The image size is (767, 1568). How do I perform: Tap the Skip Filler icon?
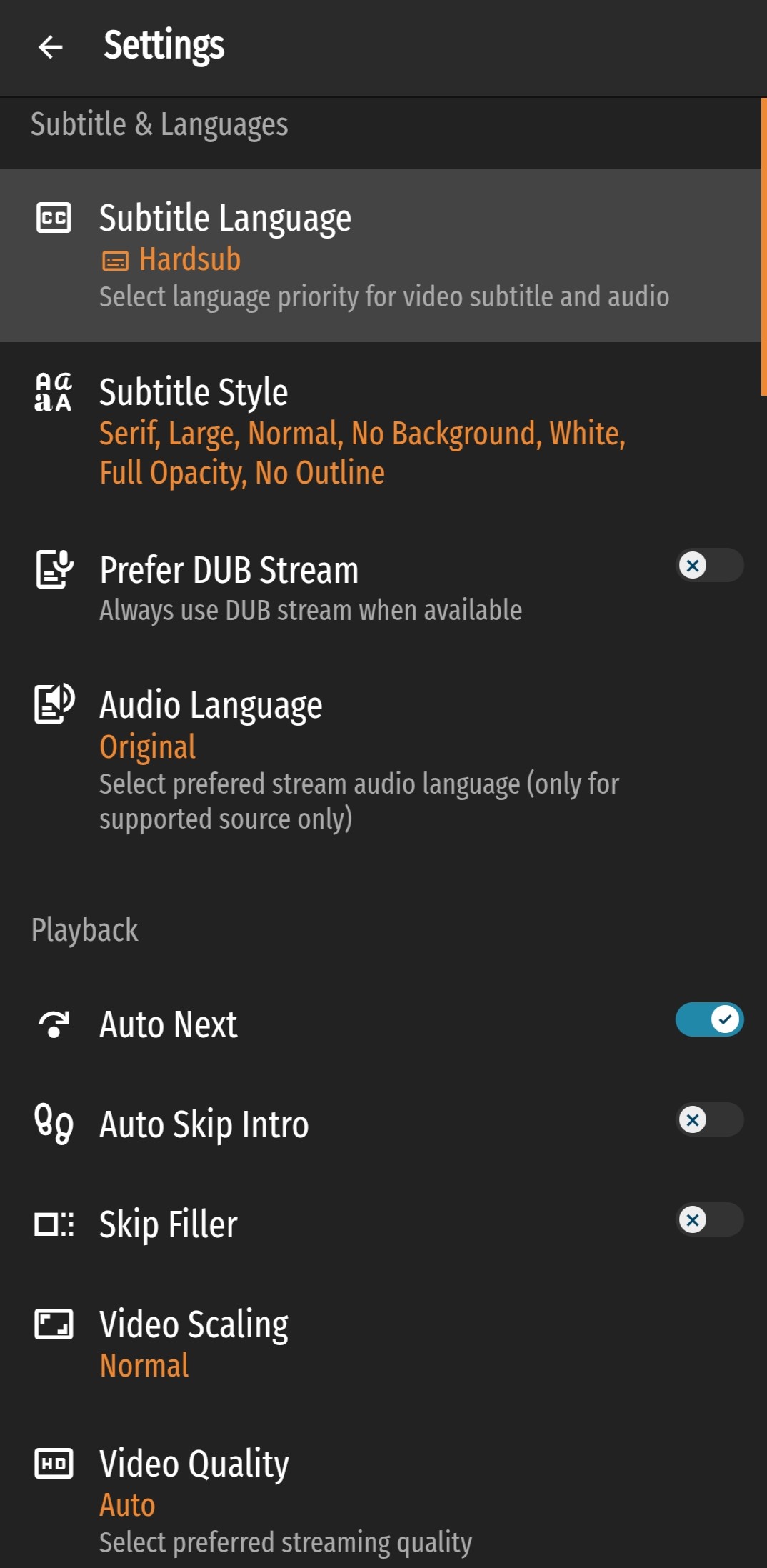(x=54, y=1224)
